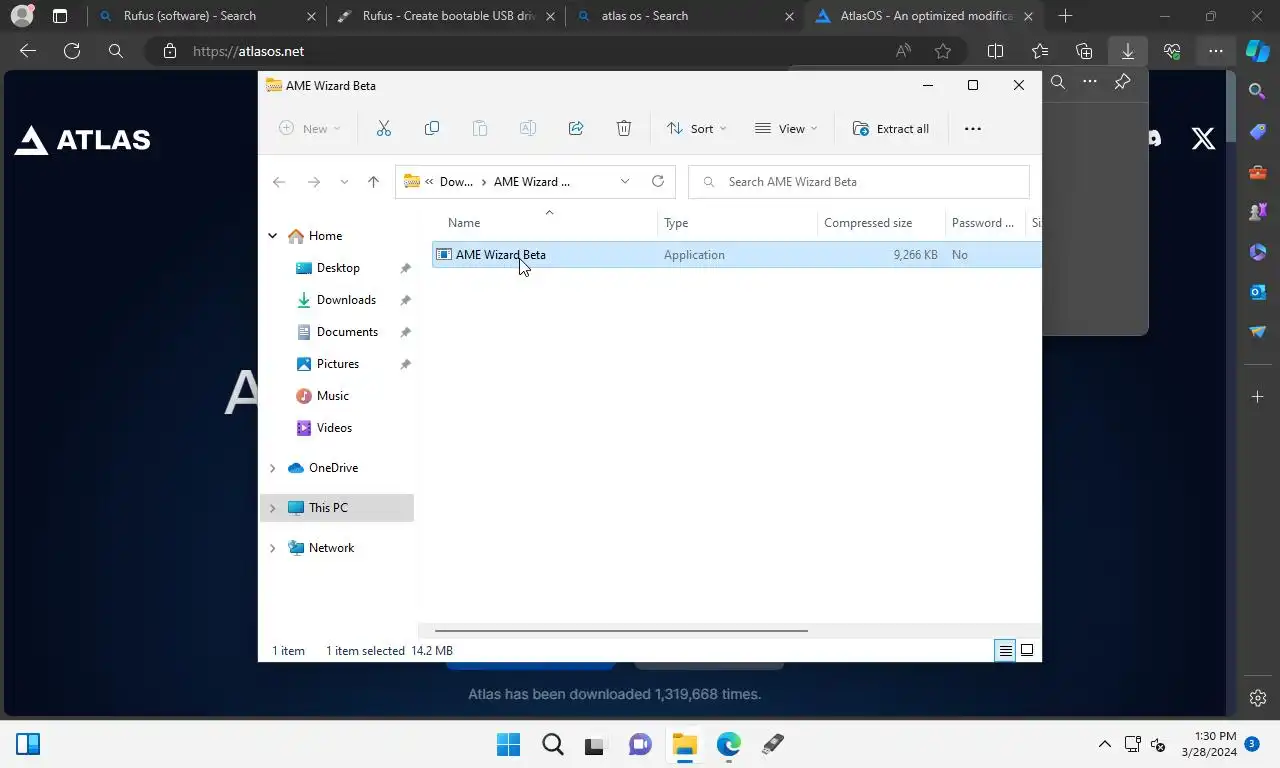Click the Cut scissors icon in Explorer toolbar
1280x768 pixels.
coord(384,128)
